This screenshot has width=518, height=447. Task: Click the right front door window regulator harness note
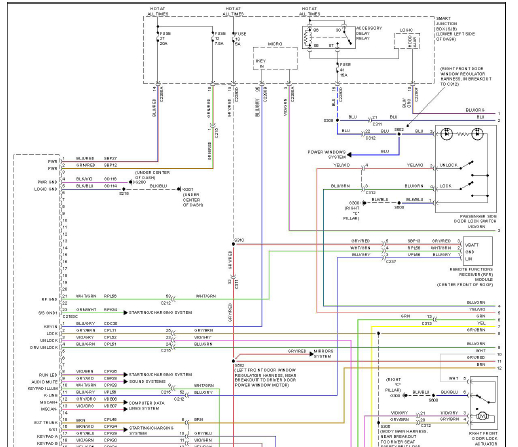point(466,76)
